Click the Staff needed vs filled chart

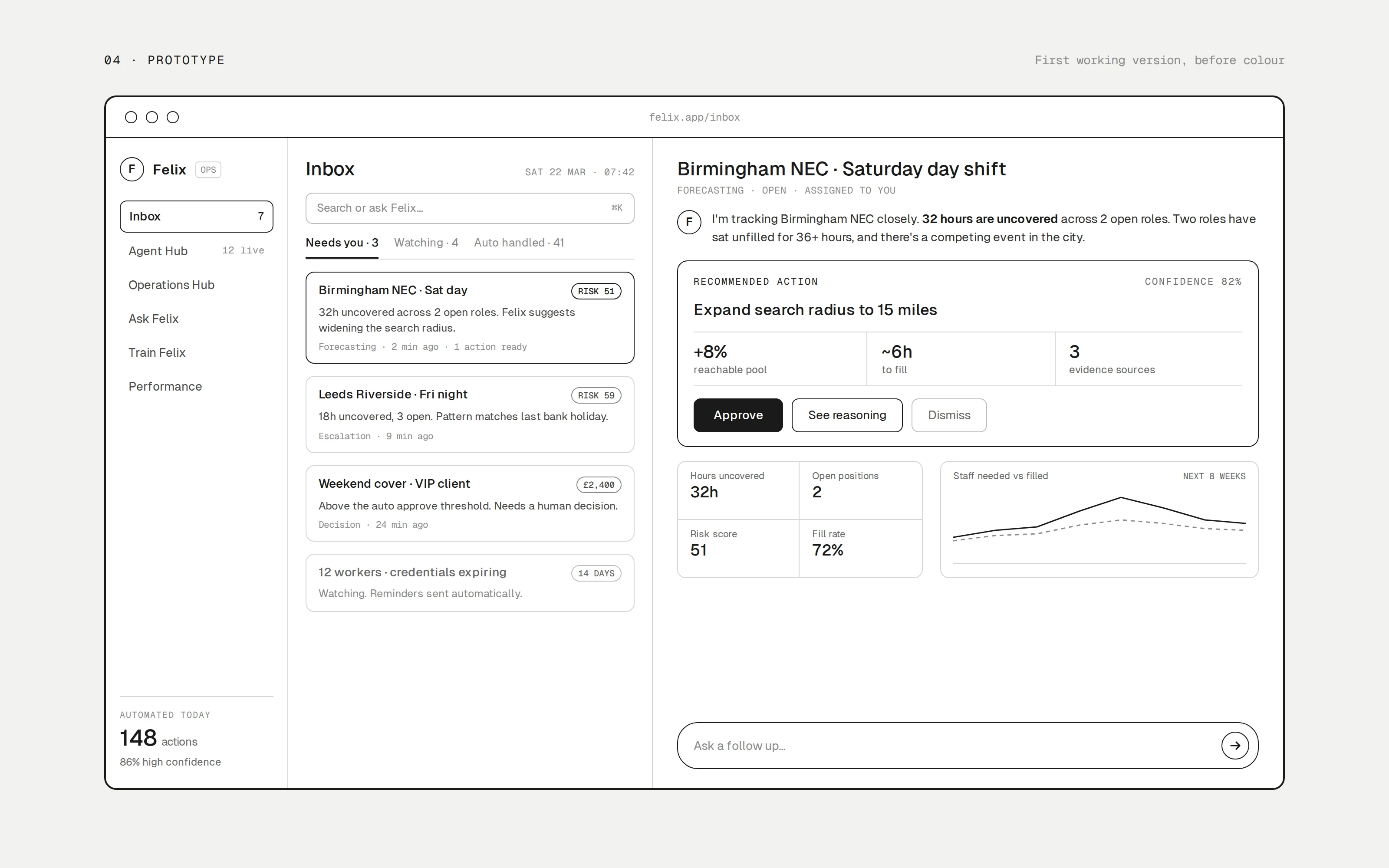[x=1099, y=519]
